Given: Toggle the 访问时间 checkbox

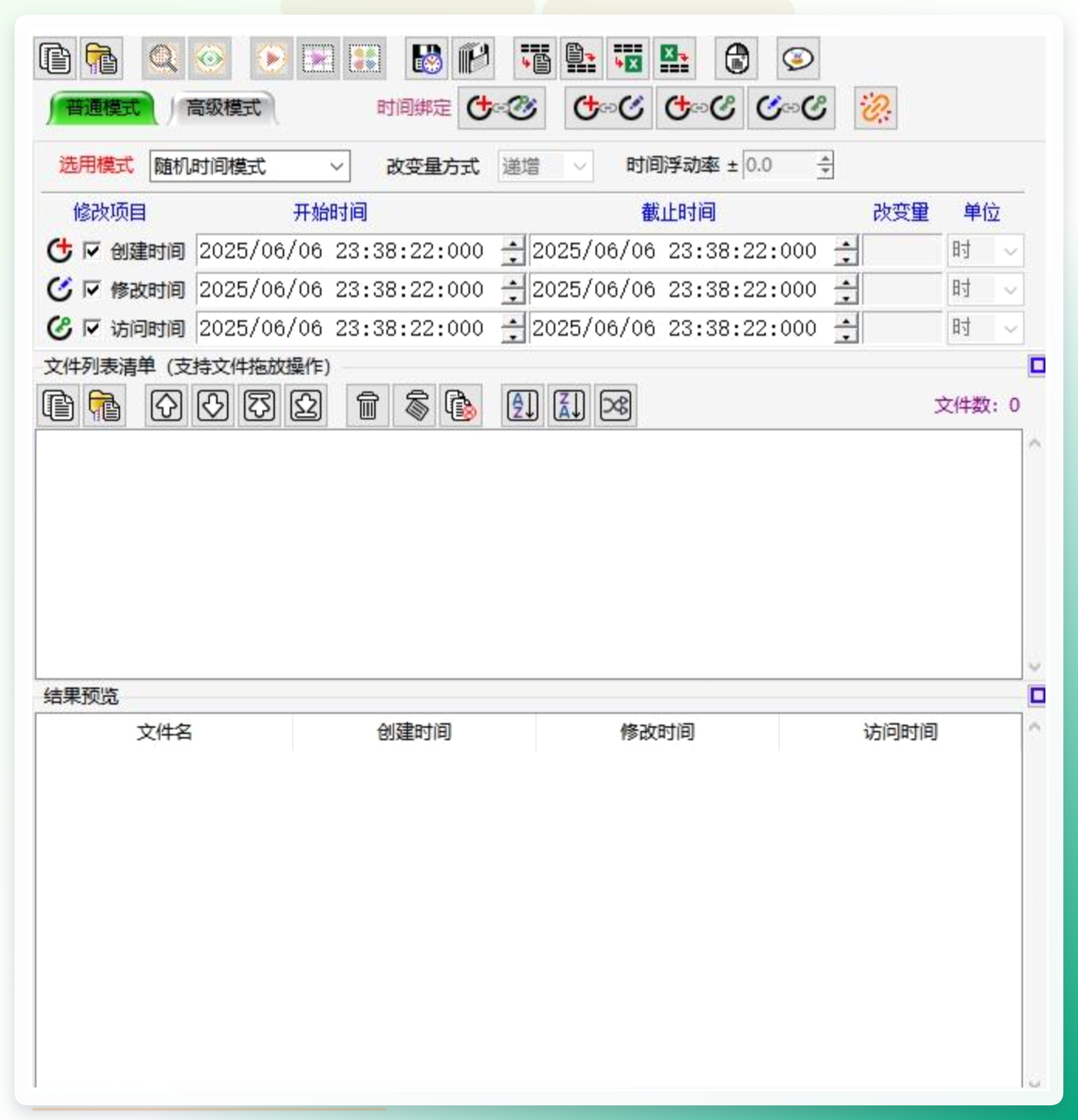Looking at the screenshot, I should tap(91, 328).
